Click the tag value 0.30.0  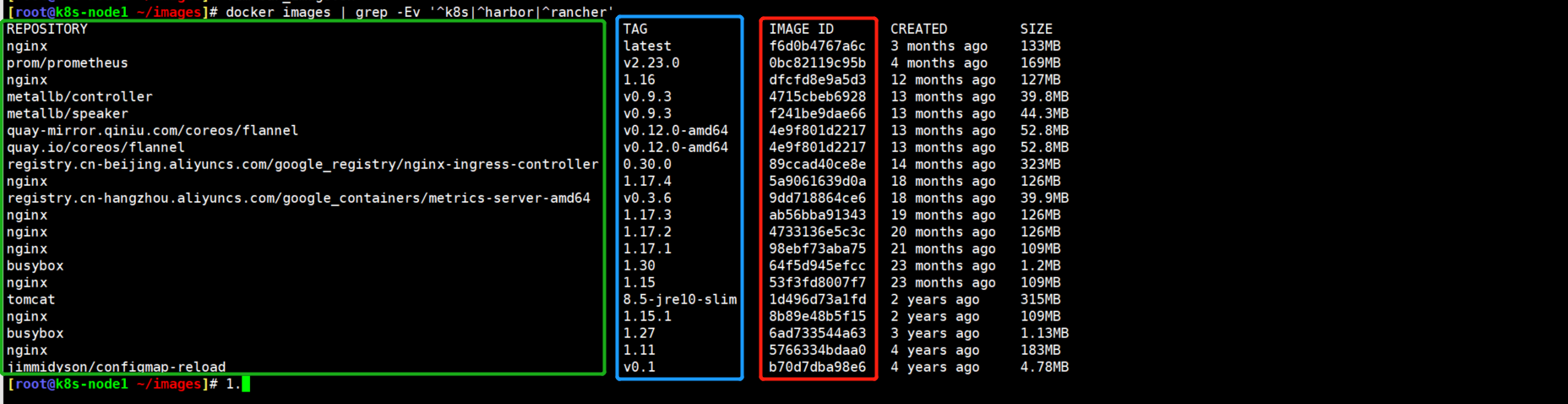point(647,164)
